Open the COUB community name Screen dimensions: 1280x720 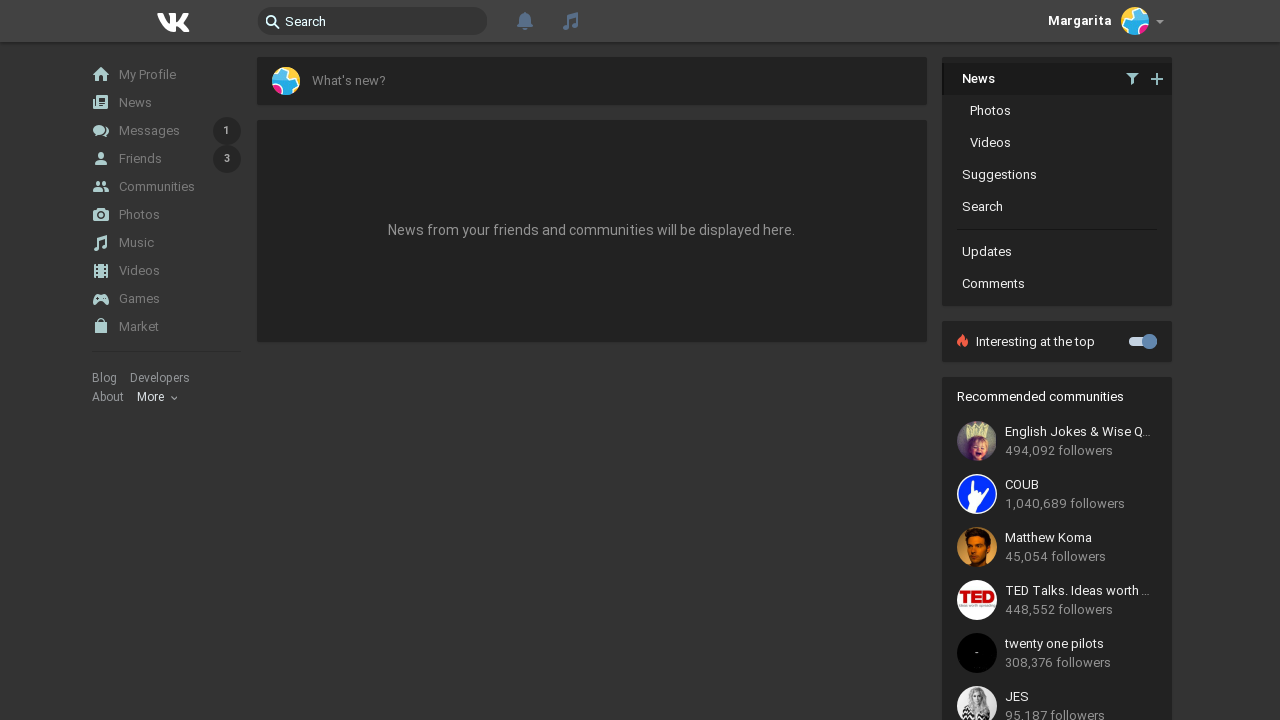click(1022, 485)
